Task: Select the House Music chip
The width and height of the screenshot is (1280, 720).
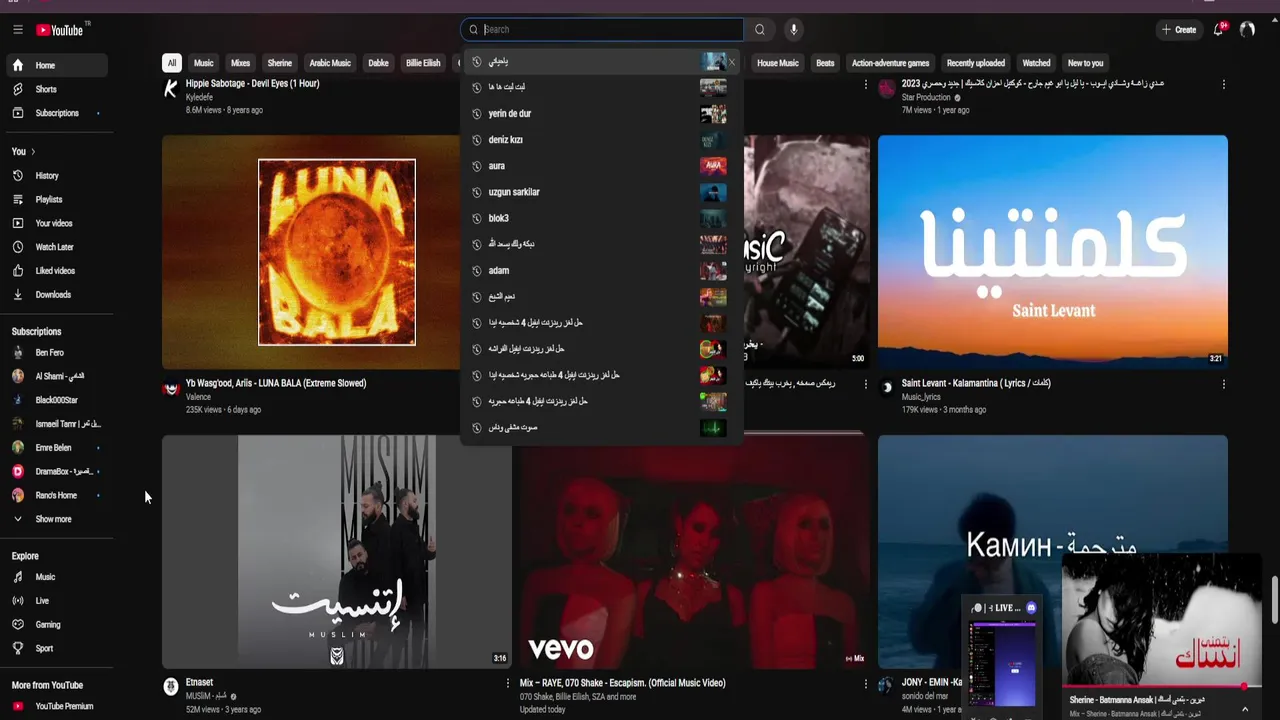Action: tap(778, 63)
